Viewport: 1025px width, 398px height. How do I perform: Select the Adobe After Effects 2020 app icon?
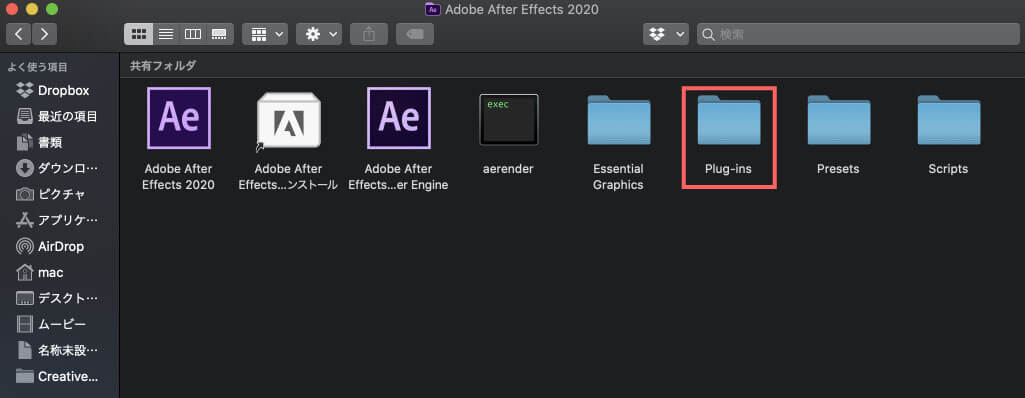click(x=179, y=118)
